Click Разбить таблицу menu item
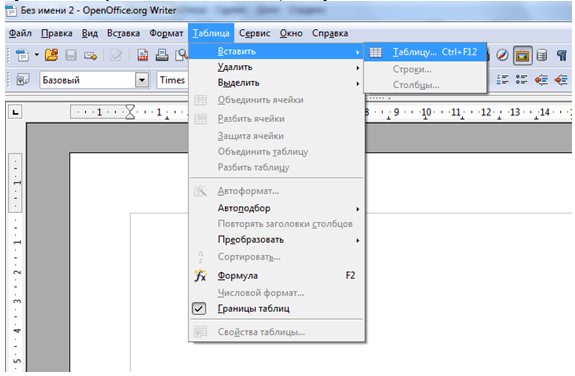575x376 pixels. 276,168
